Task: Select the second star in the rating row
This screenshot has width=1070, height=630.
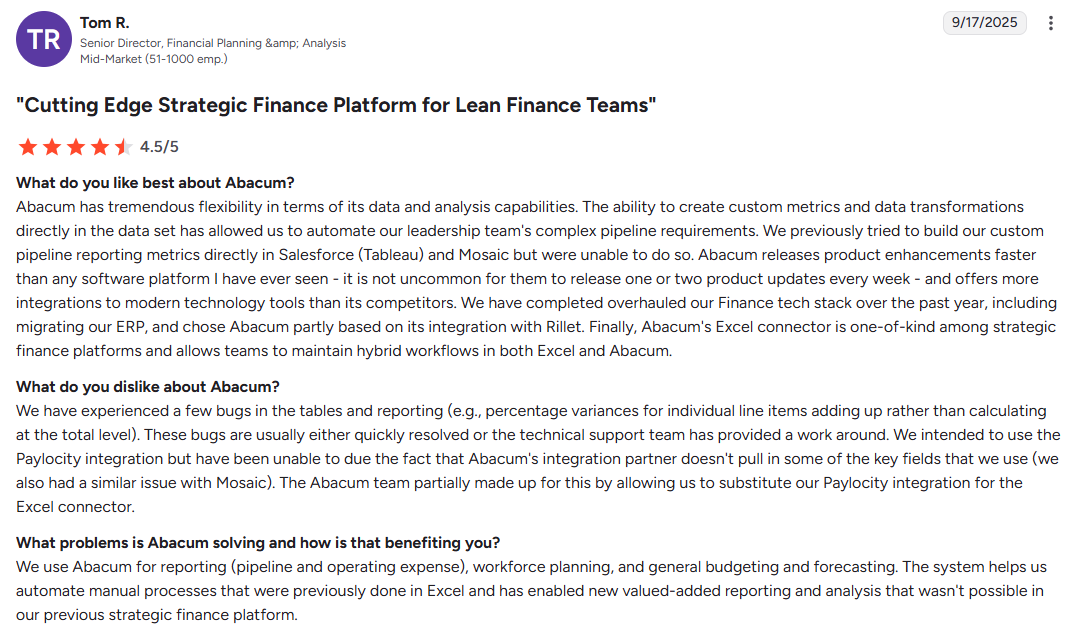Action: coord(52,146)
